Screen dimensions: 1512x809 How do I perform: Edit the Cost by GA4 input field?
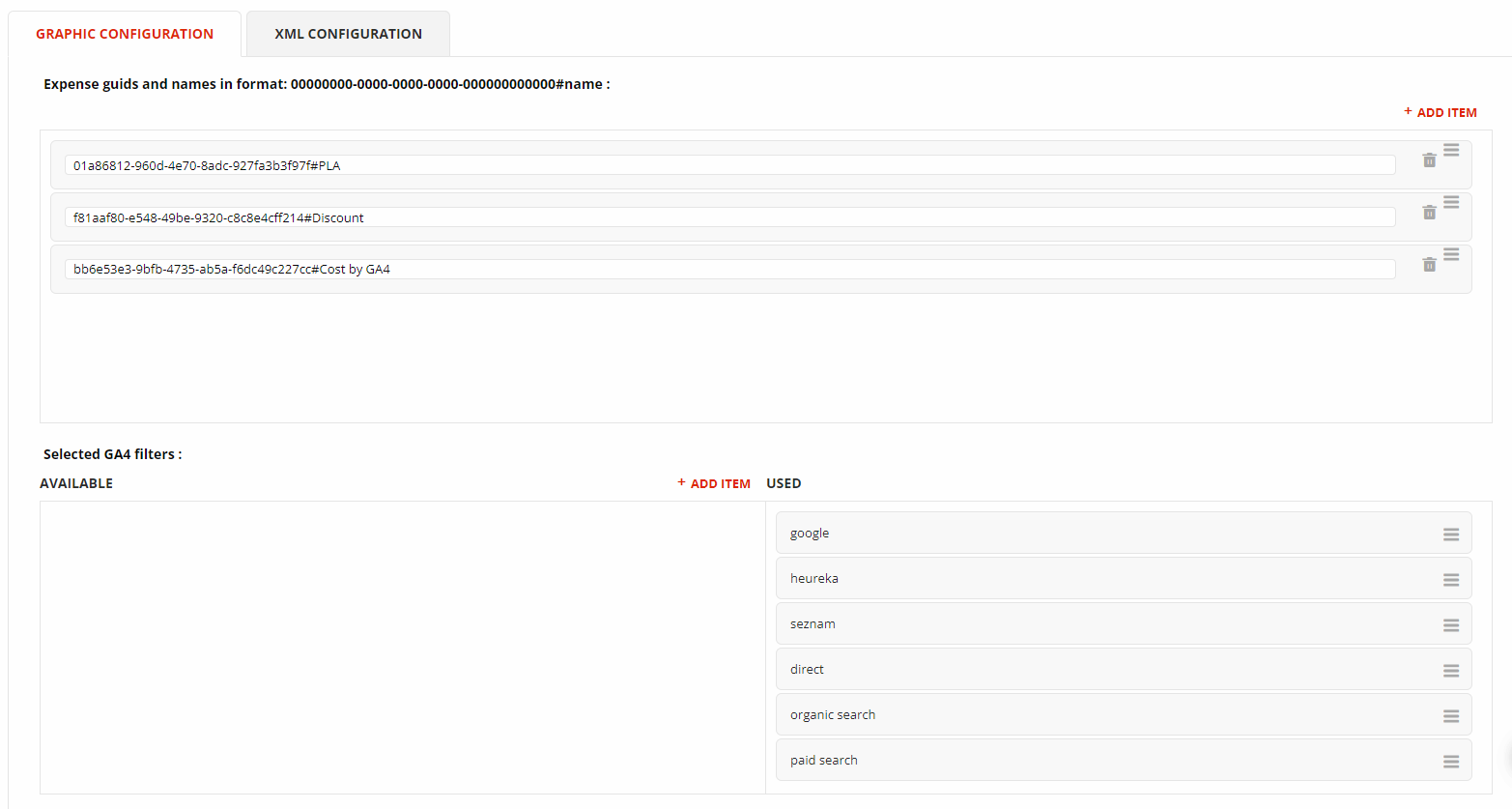click(x=730, y=269)
